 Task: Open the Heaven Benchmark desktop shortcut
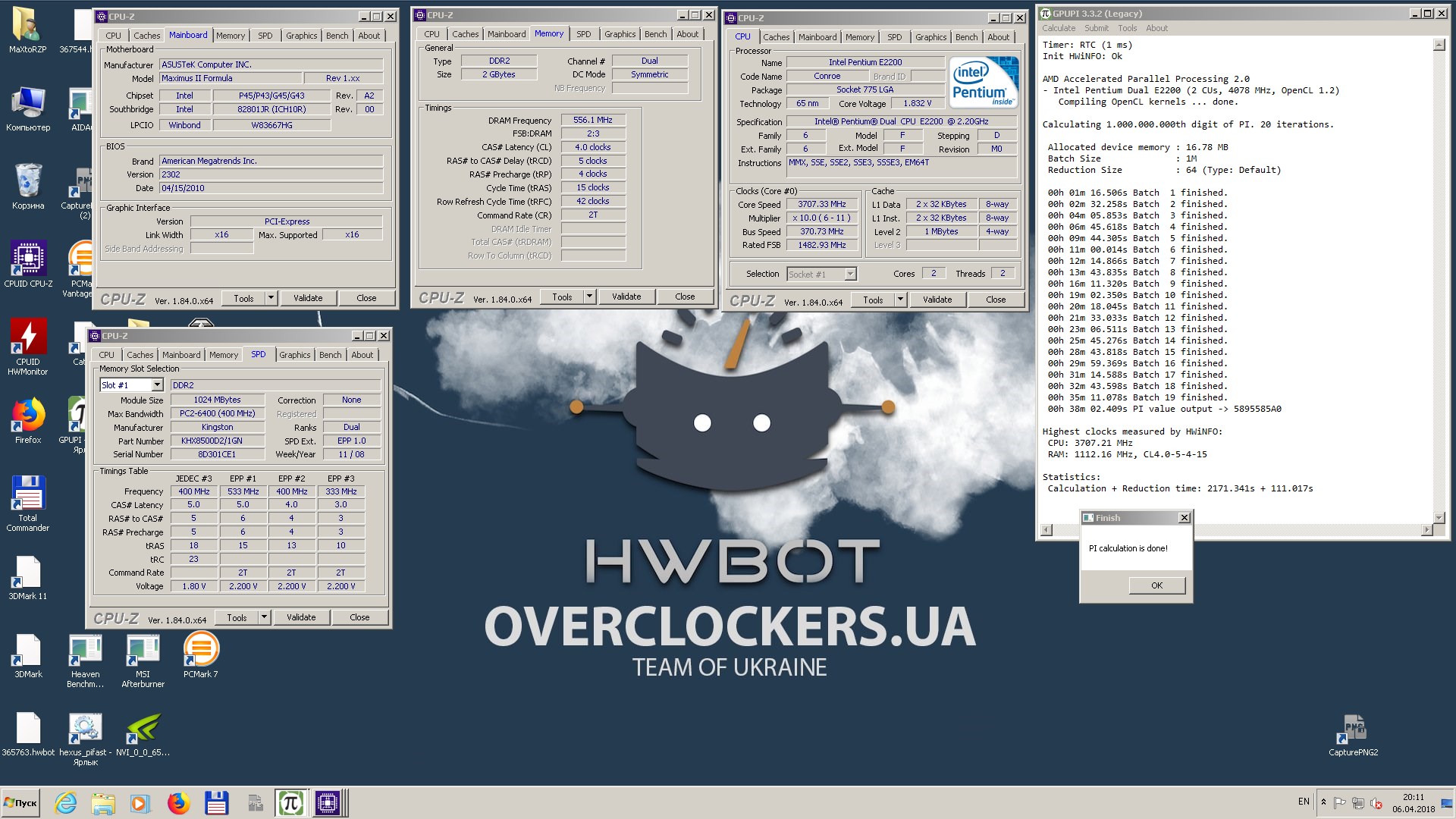pyautogui.click(x=85, y=661)
